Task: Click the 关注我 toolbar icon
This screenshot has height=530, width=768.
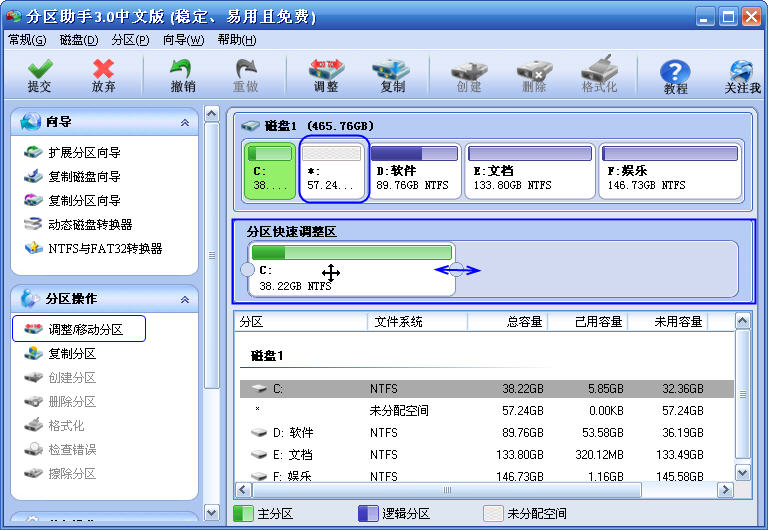Action: coord(742,76)
